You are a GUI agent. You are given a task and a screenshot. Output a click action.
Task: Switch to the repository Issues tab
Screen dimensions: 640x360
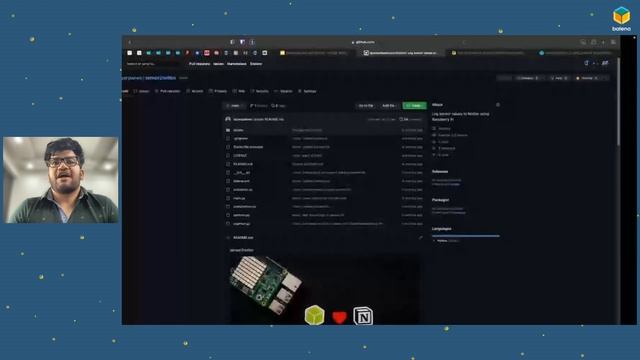[141, 91]
